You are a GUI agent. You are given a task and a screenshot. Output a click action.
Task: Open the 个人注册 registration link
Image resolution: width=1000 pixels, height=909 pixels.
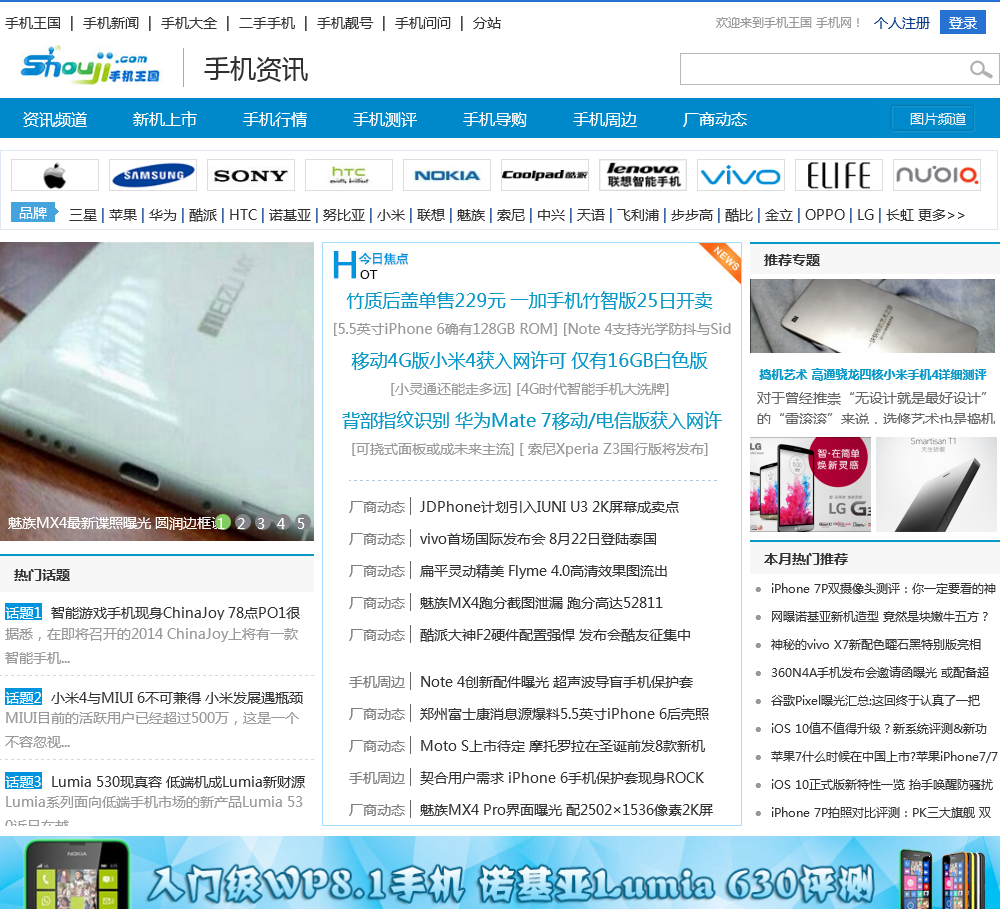click(902, 23)
